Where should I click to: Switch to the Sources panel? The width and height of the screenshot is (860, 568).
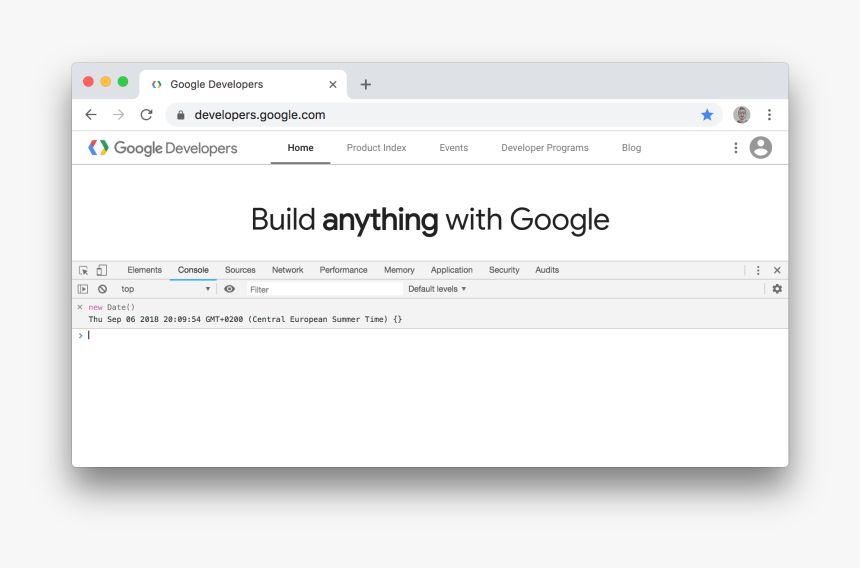pos(240,270)
